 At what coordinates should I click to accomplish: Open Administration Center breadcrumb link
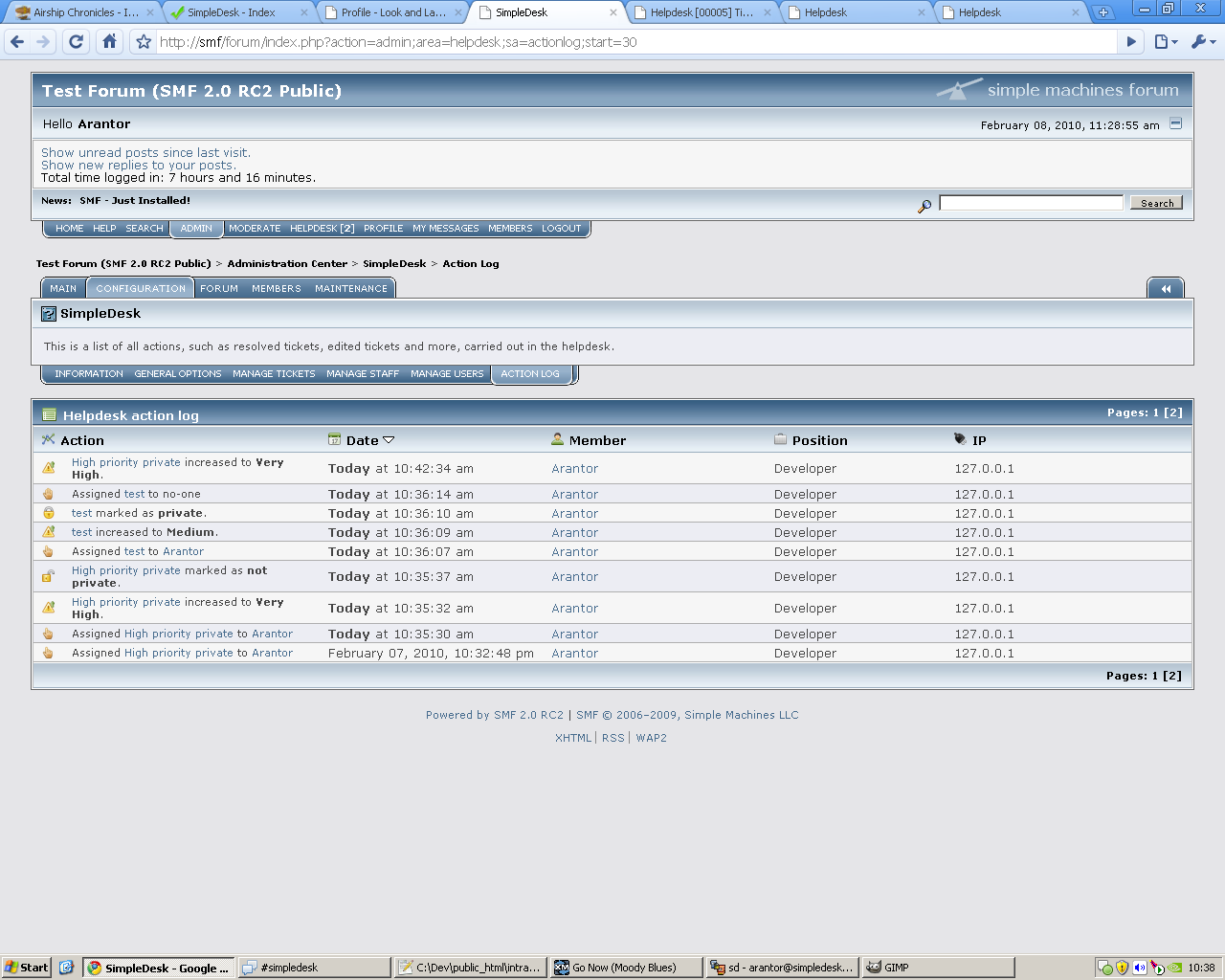pyautogui.click(x=287, y=263)
